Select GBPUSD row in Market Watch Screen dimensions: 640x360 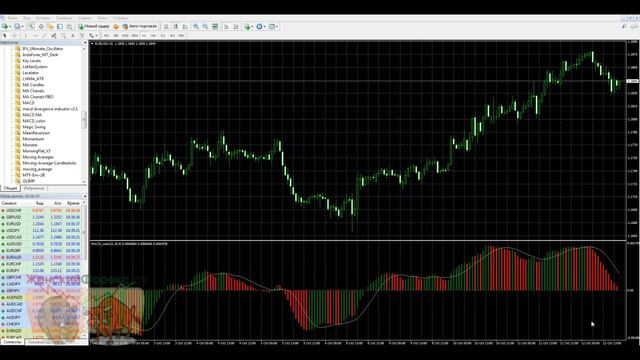pyautogui.click(x=41, y=217)
